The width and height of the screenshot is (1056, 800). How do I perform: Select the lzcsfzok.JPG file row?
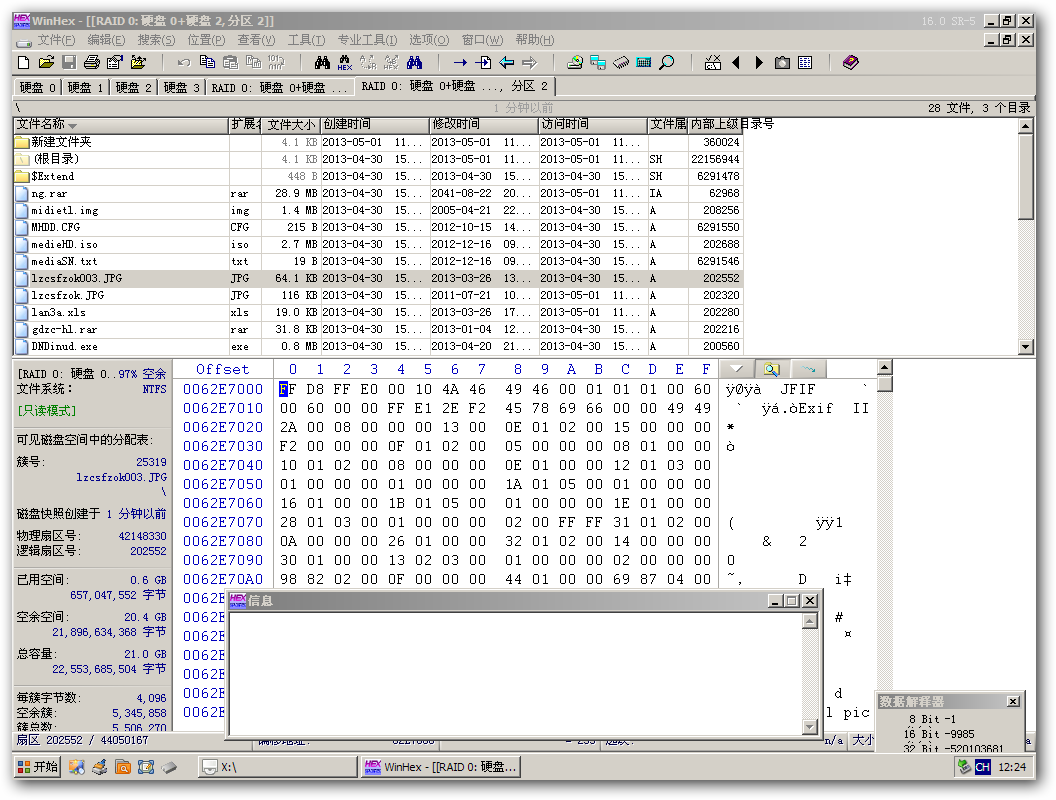pos(378,295)
